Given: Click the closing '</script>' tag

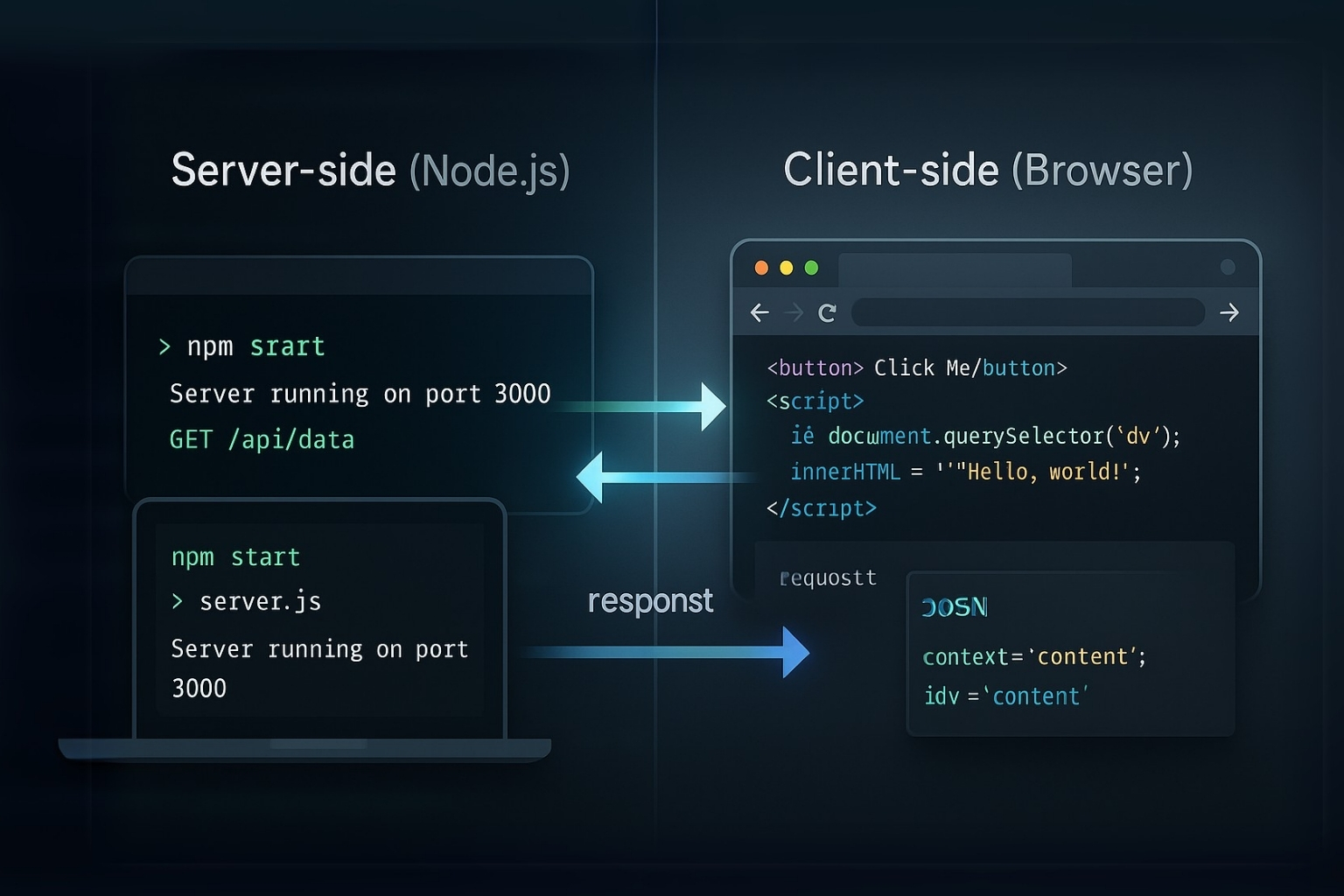Looking at the screenshot, I should (x=821, y=507).
